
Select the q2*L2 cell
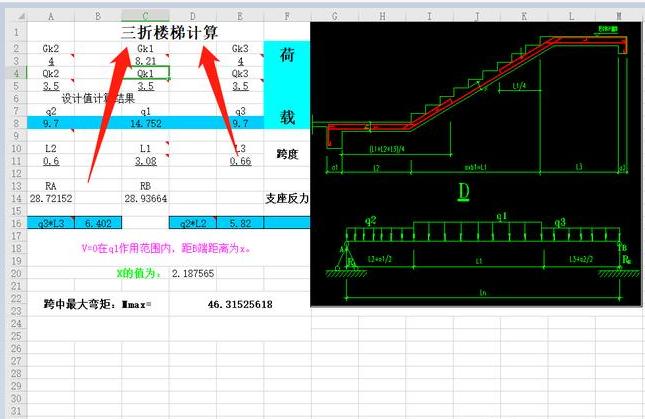[x=193, y=223]
